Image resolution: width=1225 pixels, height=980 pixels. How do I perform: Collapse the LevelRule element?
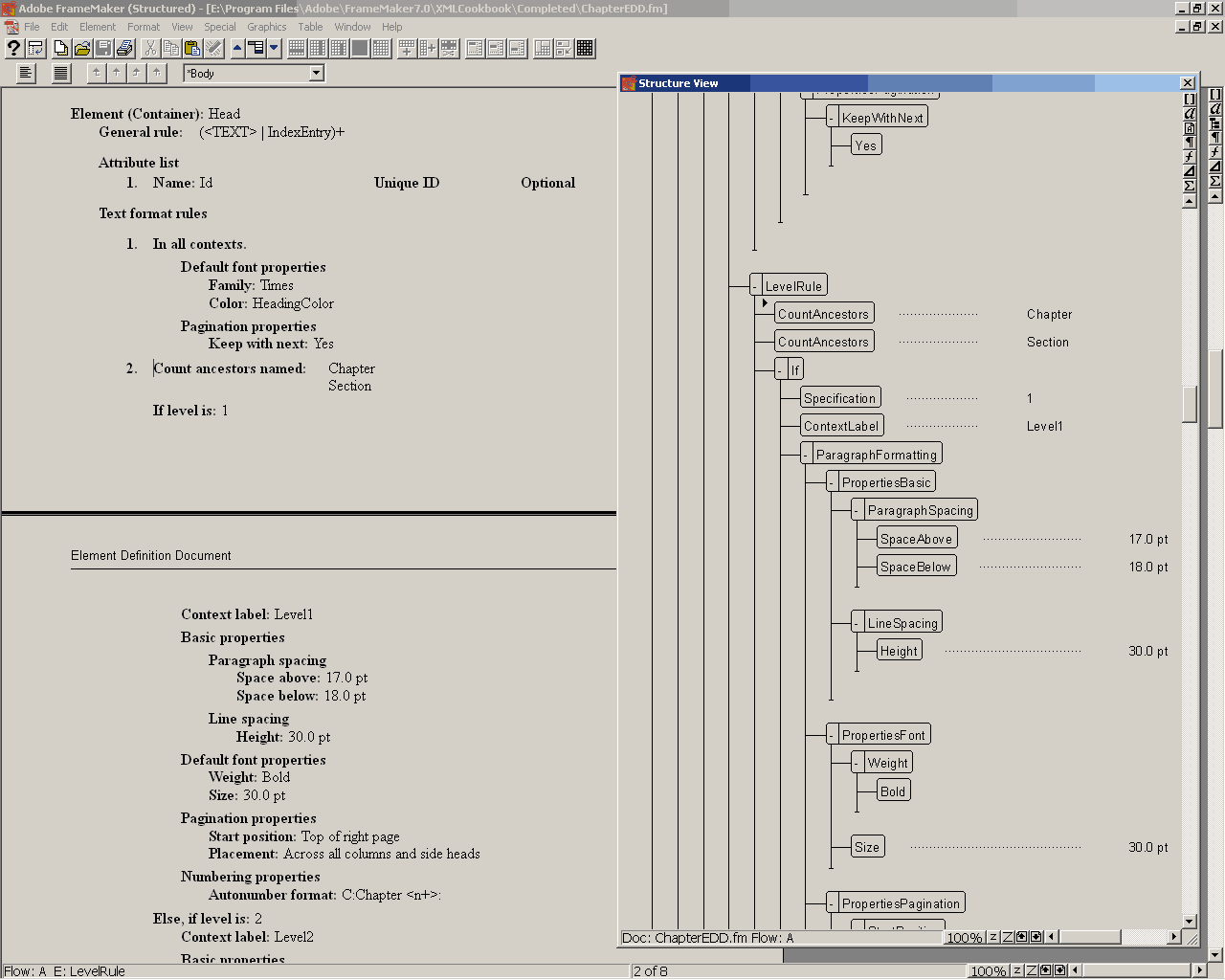coord(755,286)
